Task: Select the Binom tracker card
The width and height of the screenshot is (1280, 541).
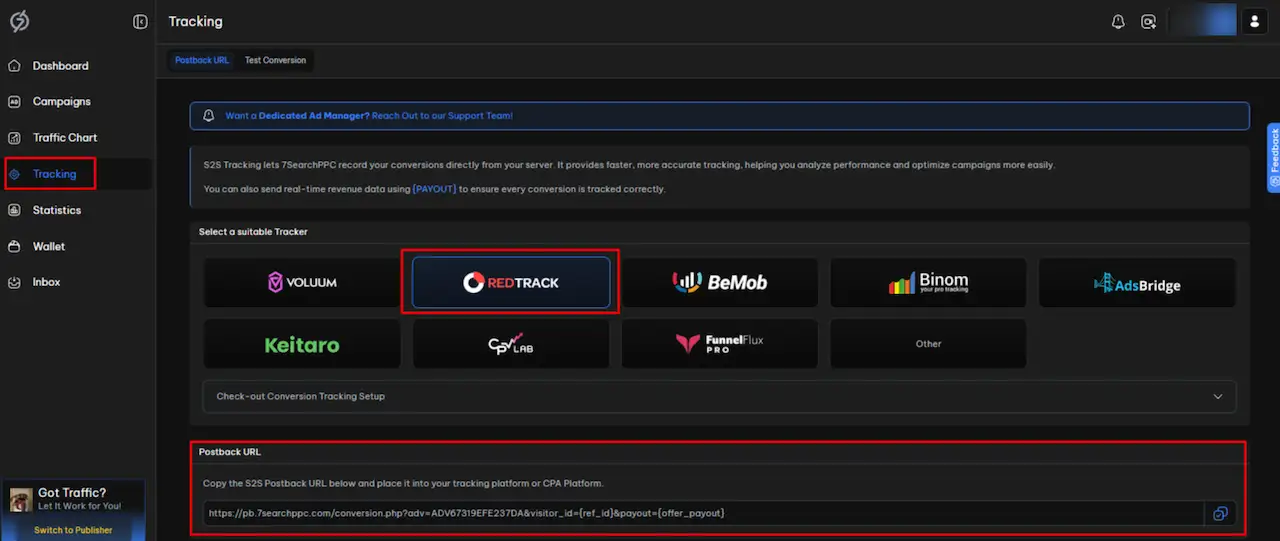Action: [x=928, y=283]
